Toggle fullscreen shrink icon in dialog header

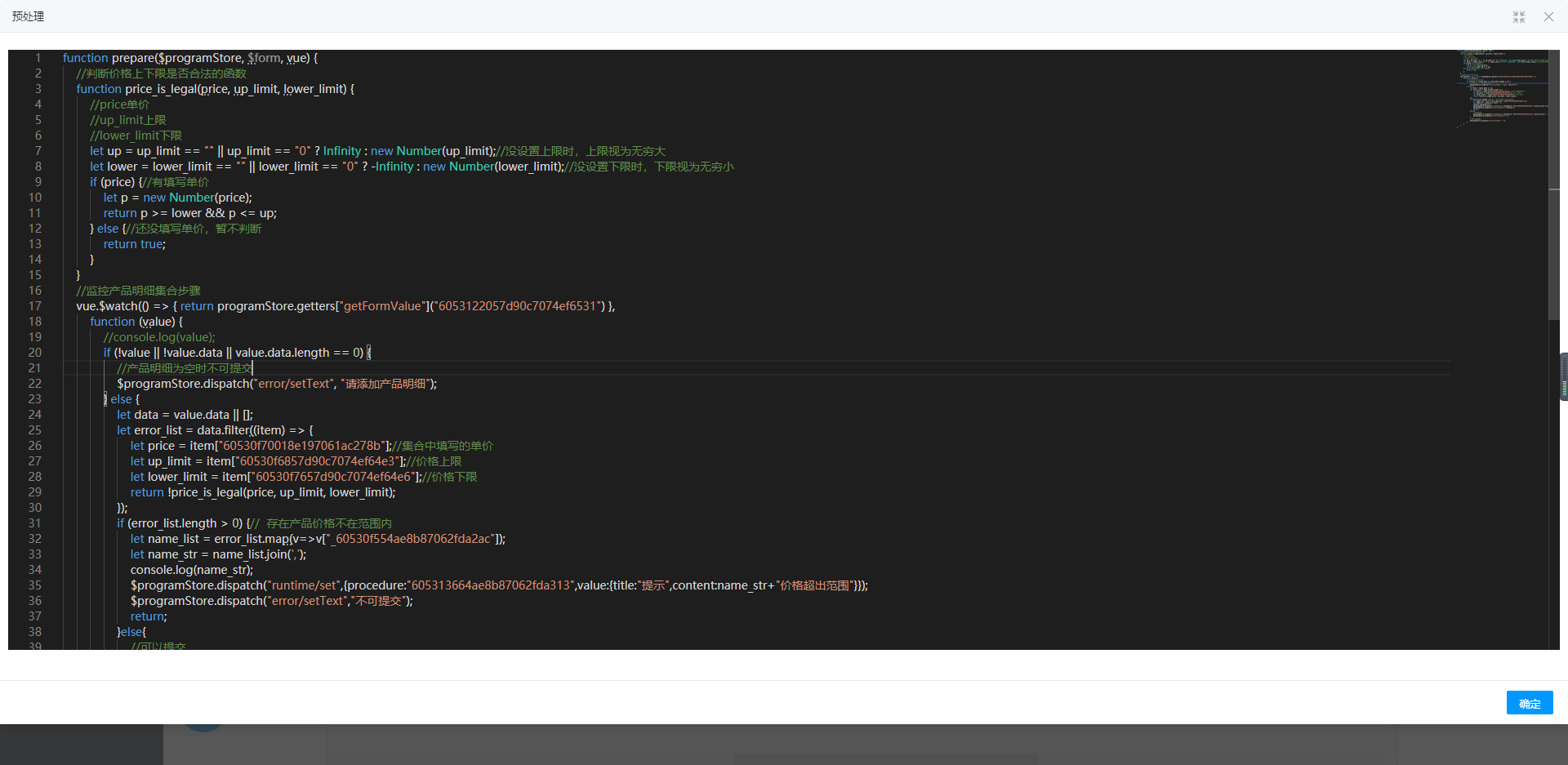click(1519, 16)
